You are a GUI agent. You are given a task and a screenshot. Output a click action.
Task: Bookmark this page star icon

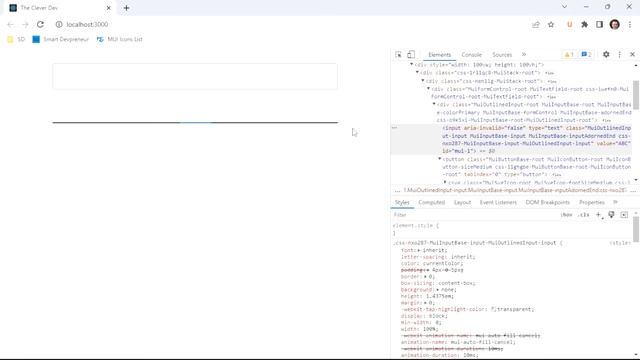click(x=551, y=24)
